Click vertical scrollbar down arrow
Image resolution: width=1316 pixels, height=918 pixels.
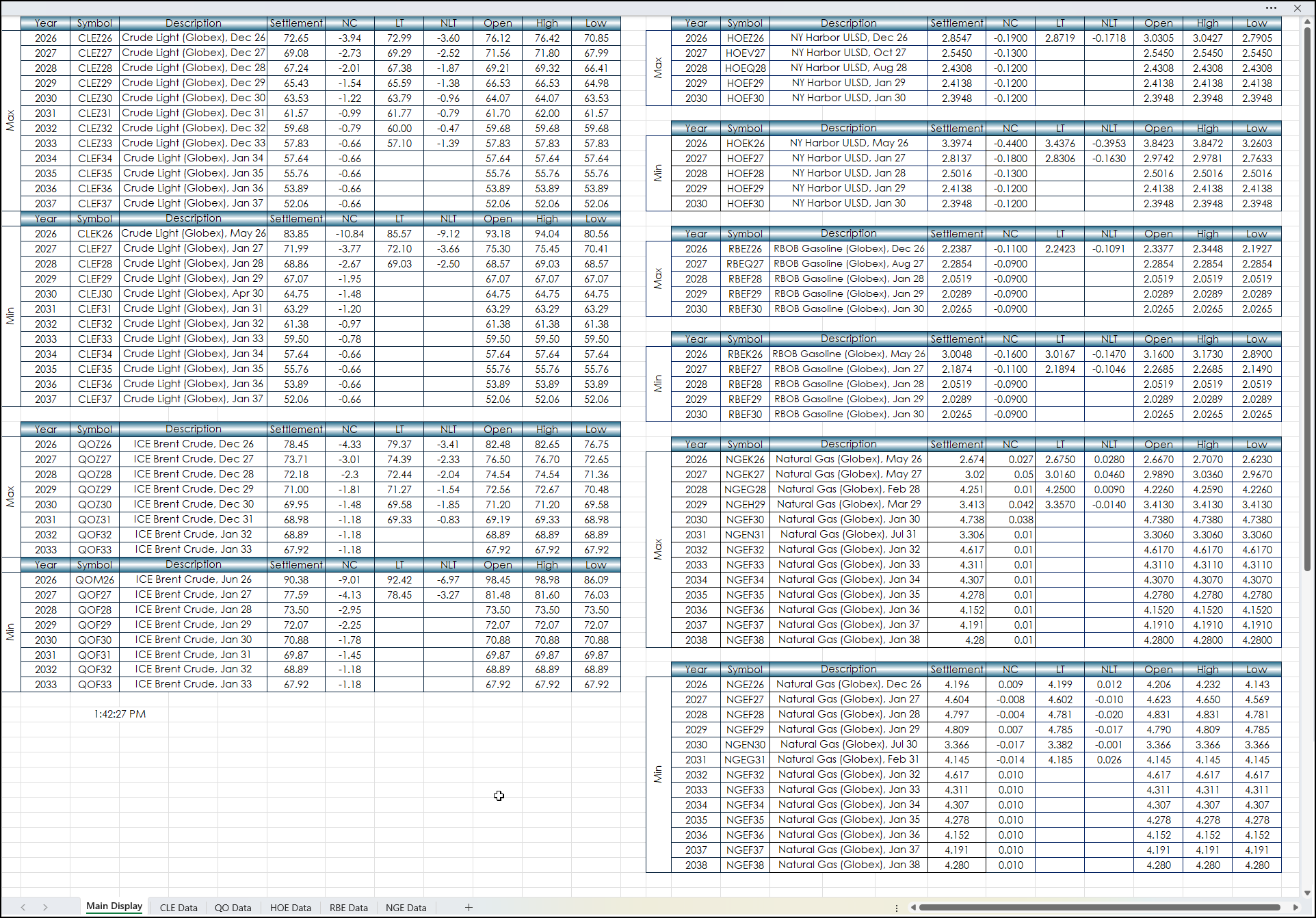point(1307,893)
